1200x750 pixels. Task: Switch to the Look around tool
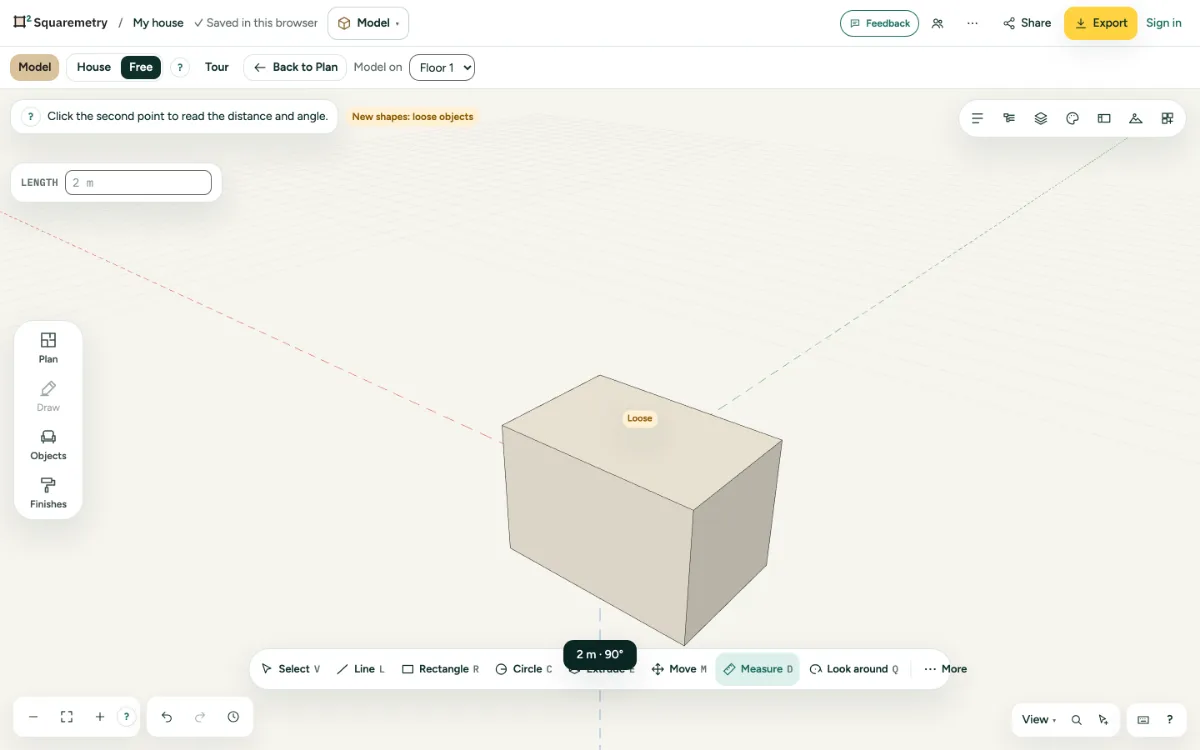854,669
